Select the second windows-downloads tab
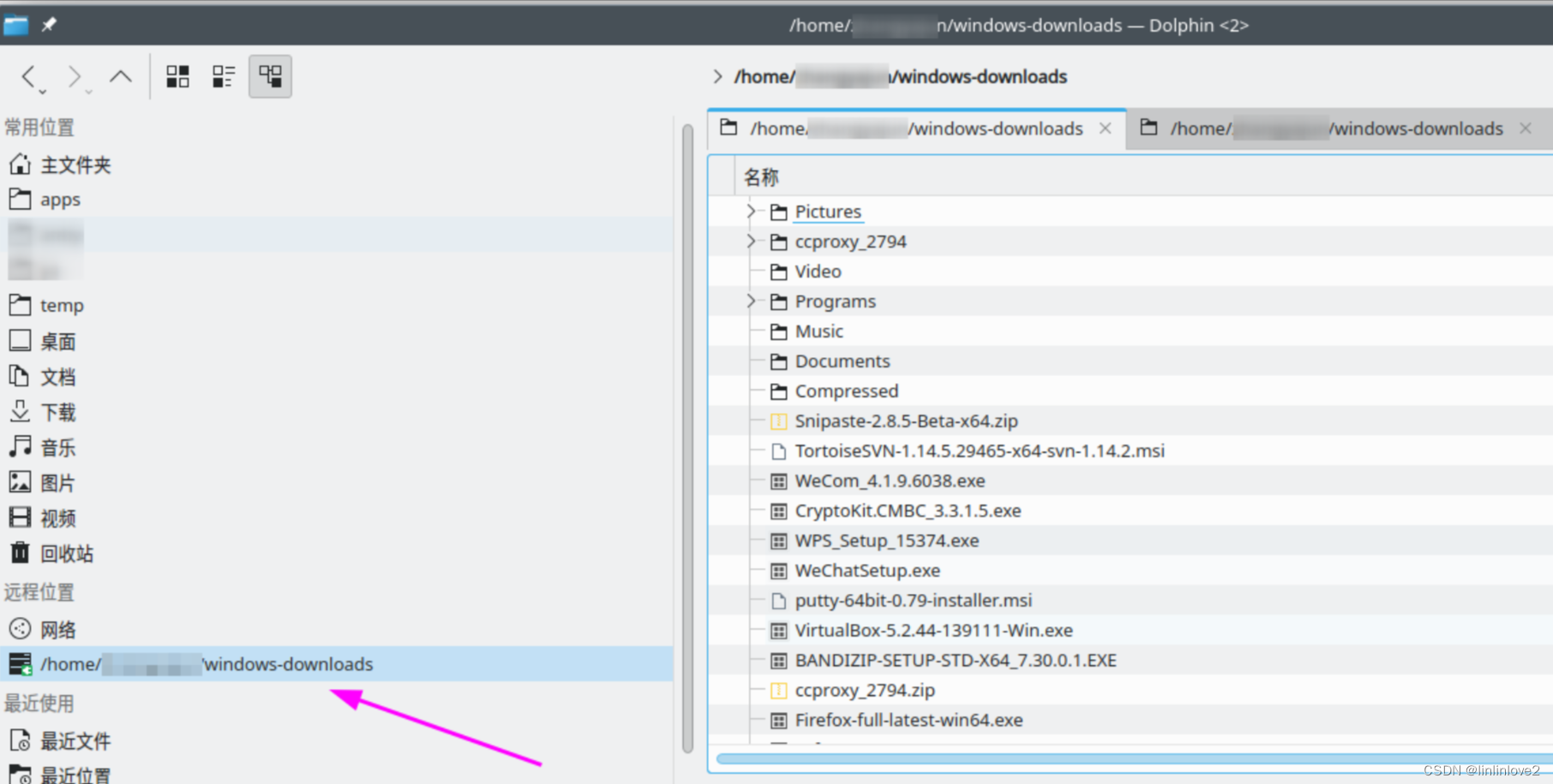The image size is (1553, 784). tap(1337, 129)
